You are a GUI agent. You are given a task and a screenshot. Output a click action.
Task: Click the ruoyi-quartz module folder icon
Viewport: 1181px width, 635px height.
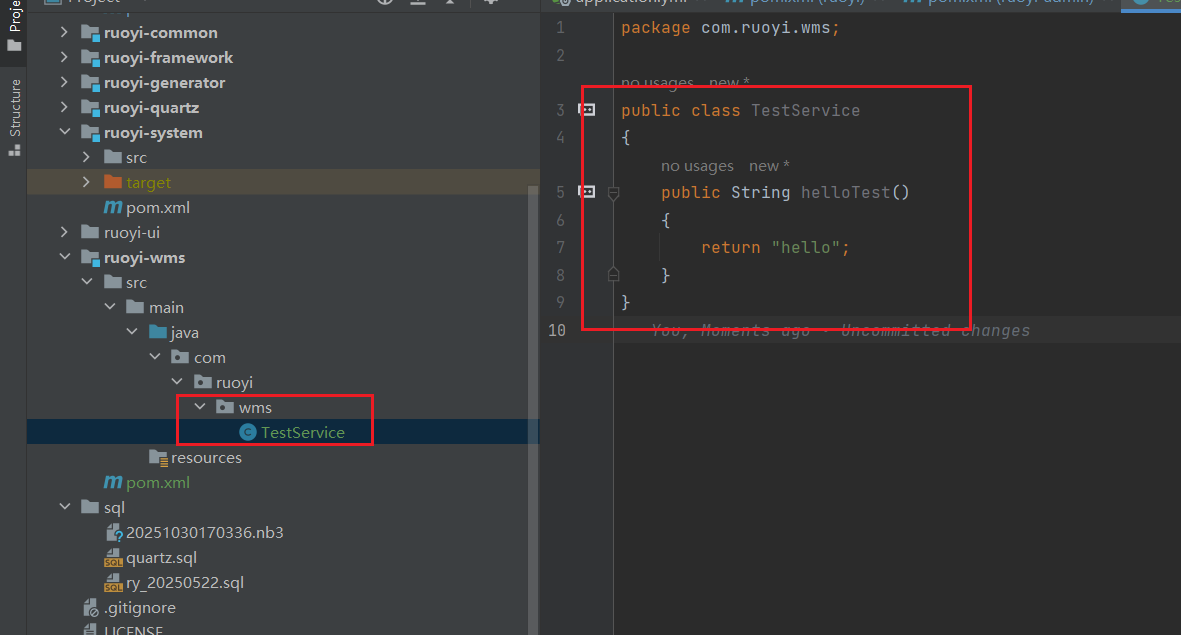pos(90,108)
